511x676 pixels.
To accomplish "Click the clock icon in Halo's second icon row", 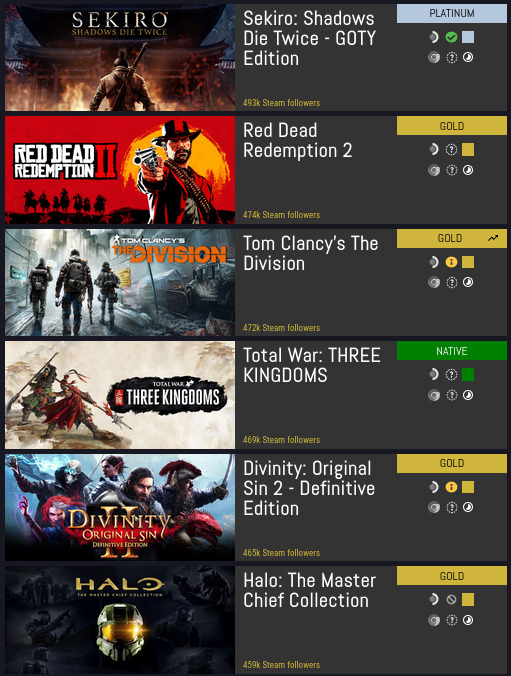I will pos(468,620).
